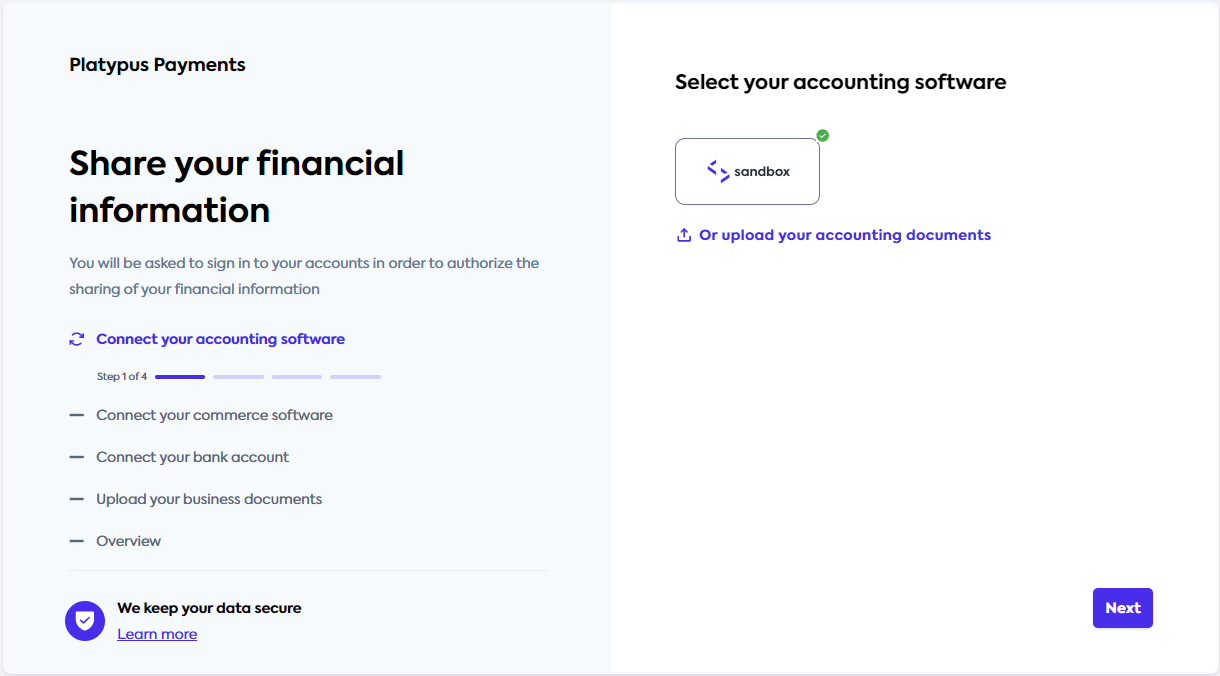1220x676 pixels.
Task: Click the sandbox accounting software logo icon
Action: (716, 171)
